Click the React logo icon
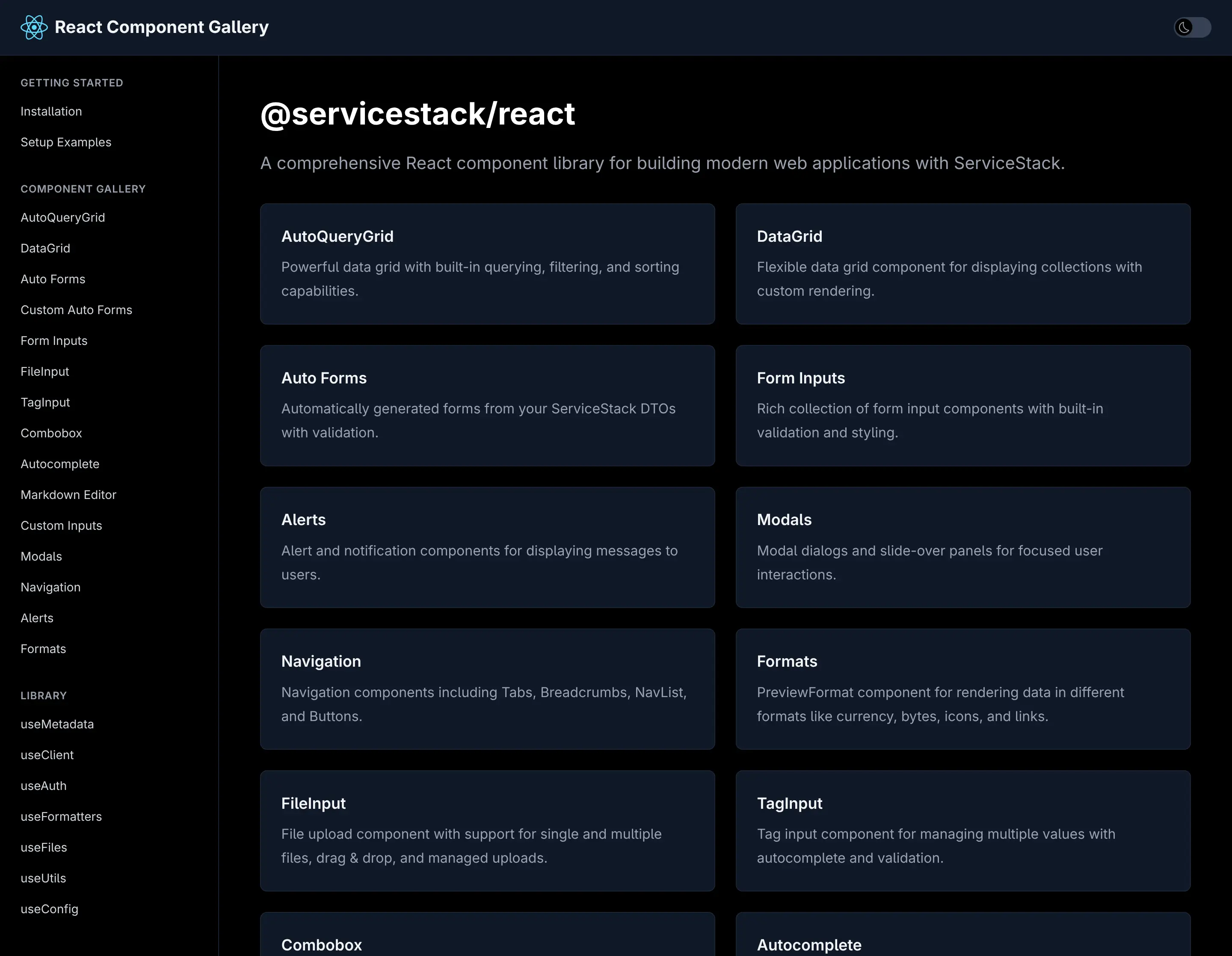This screenshot has width=1232, height=956. pos(34,27)
